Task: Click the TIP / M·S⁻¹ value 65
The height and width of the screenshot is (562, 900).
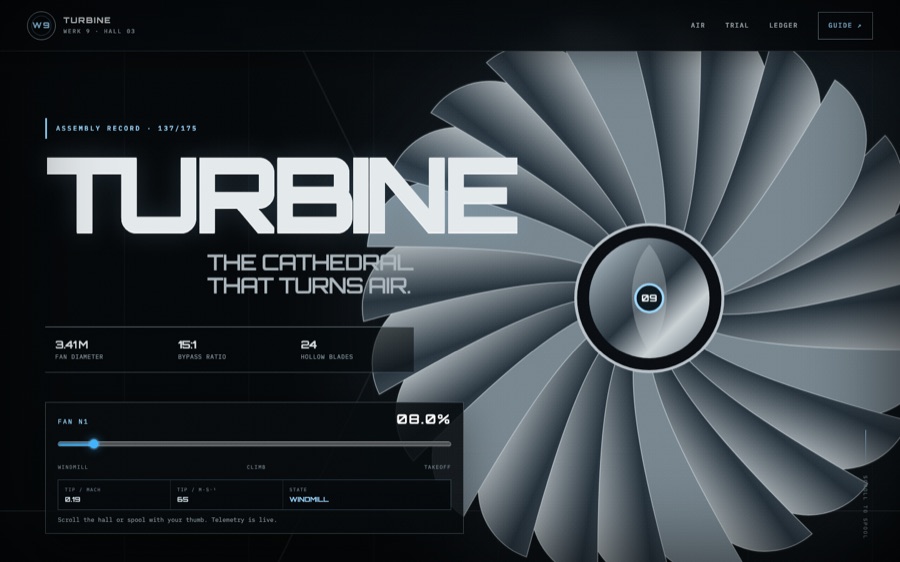Action: 183,499
